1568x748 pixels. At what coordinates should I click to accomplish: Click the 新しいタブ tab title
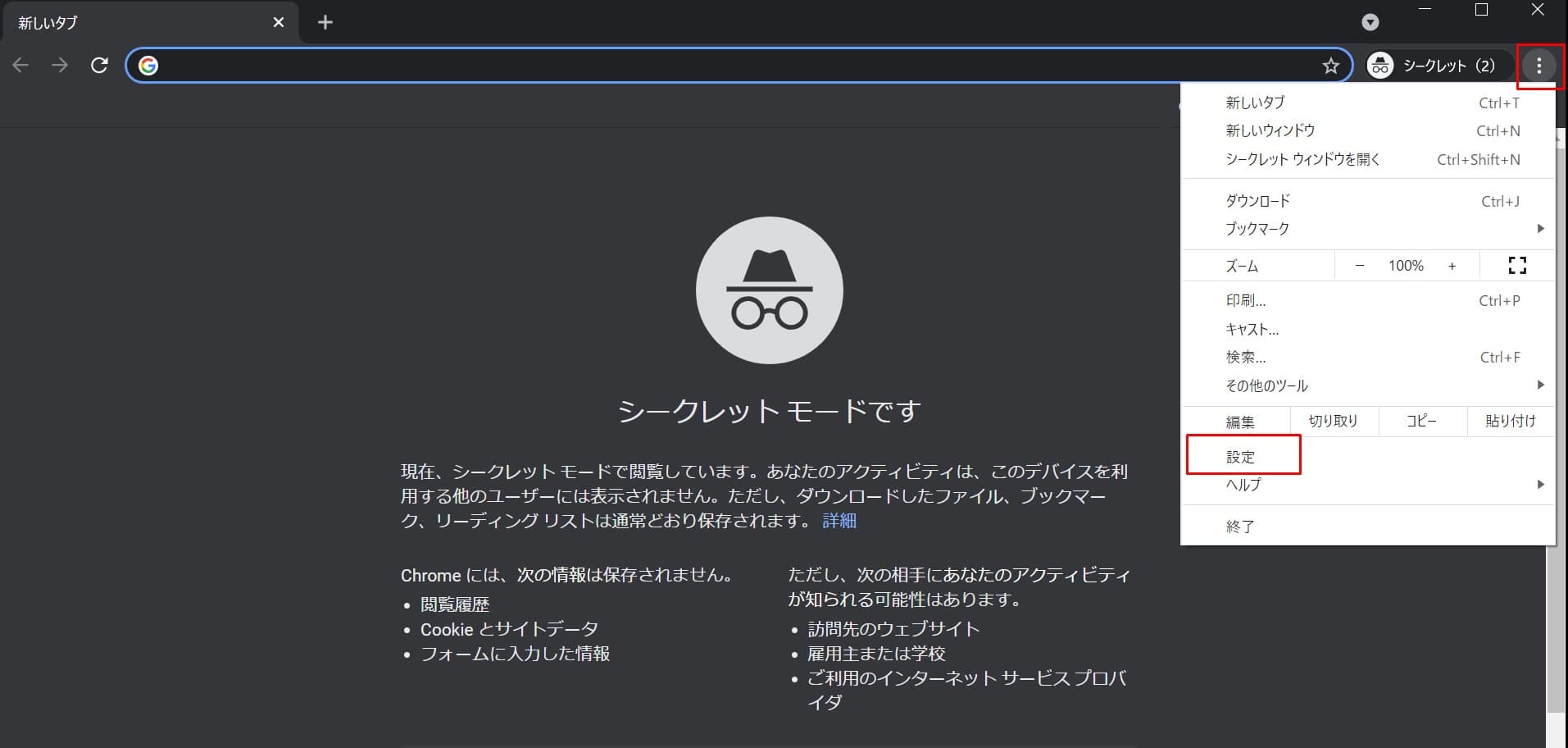click(x=48, y=23)
